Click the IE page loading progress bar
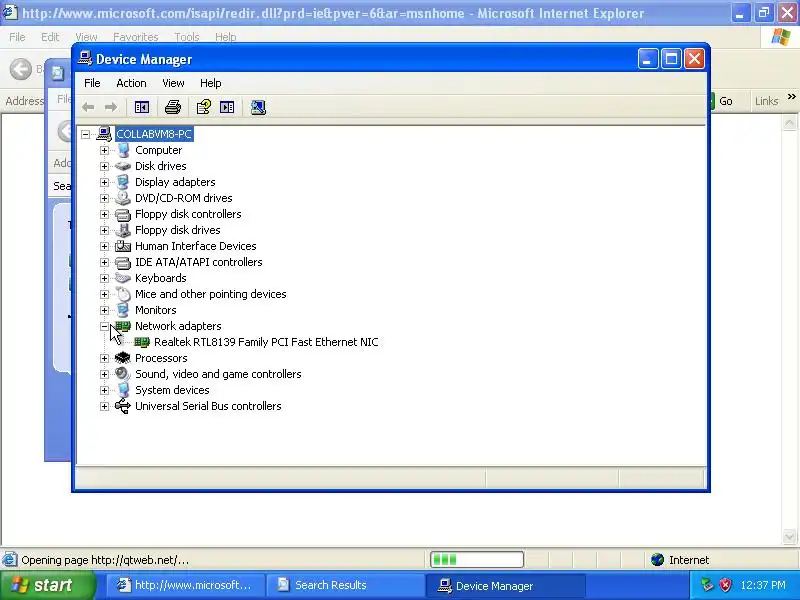Screen dimensions: 800x600 pos(477,560)
